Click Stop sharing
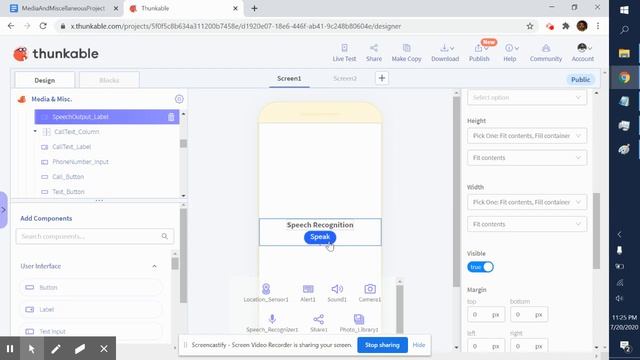This screenshot has width=640, height=360. pyautogui.click(x=382, y=345)
